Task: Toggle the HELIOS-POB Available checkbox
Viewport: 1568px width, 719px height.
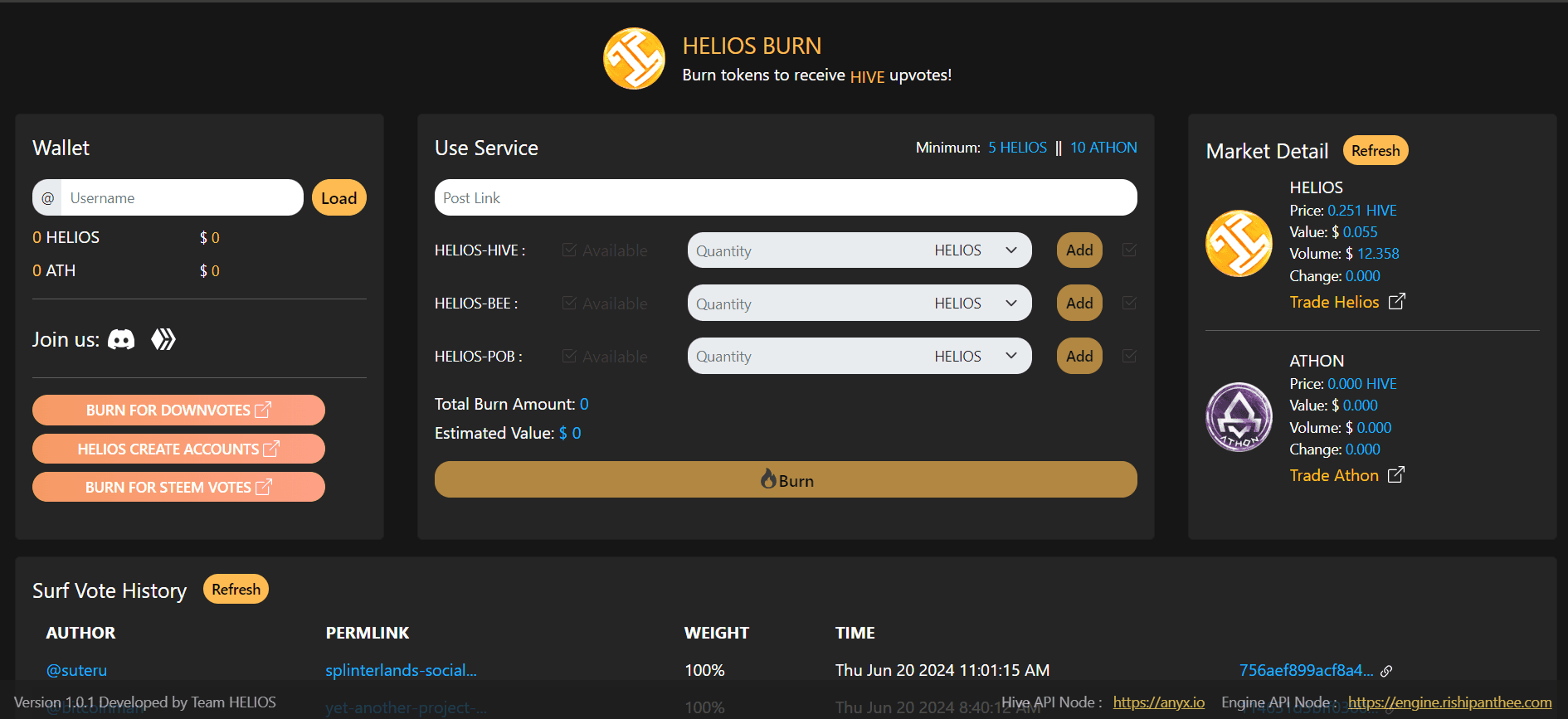Action: coord(569,356)
